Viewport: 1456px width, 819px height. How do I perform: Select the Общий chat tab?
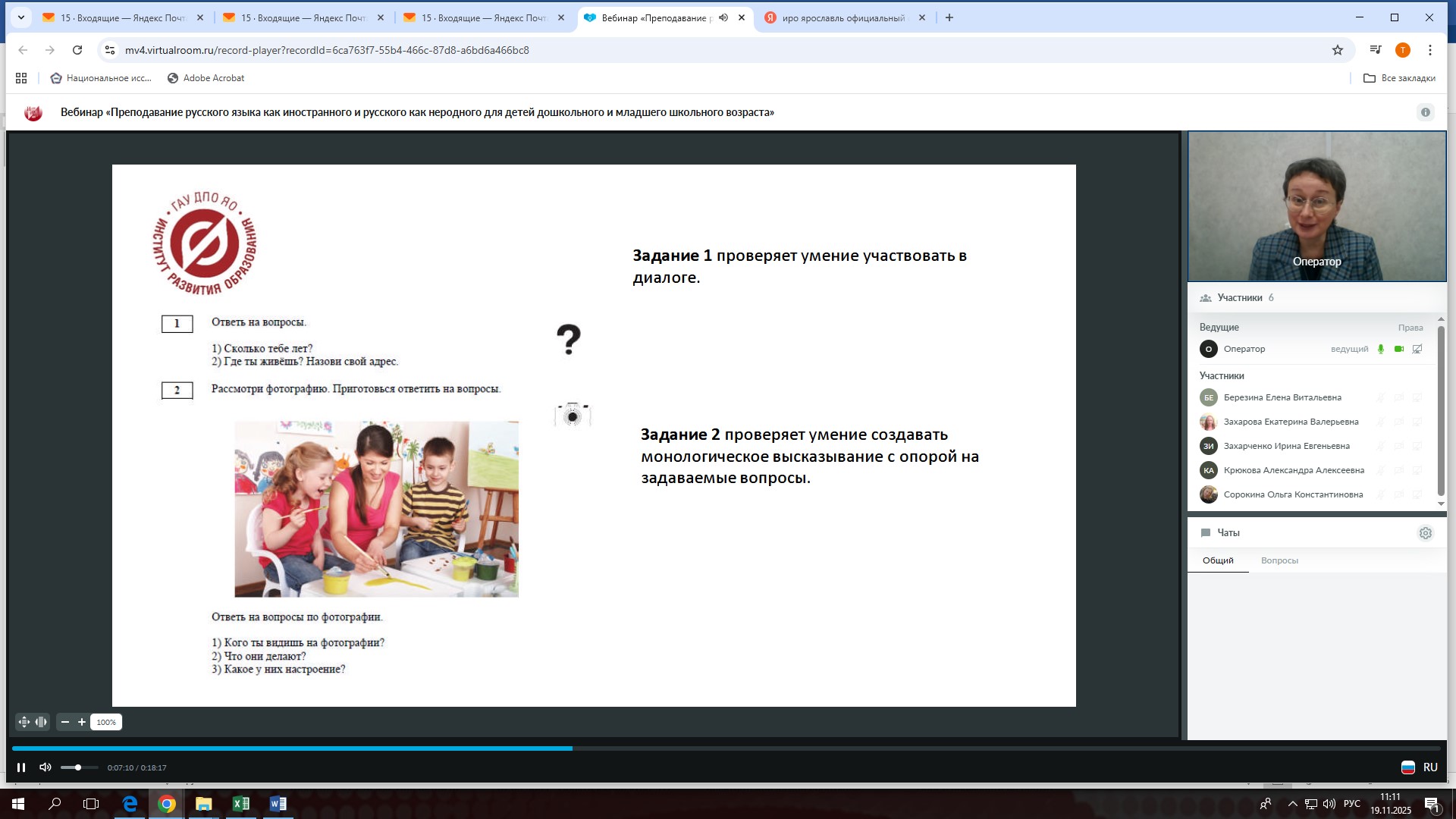(x=1218, y=560)
